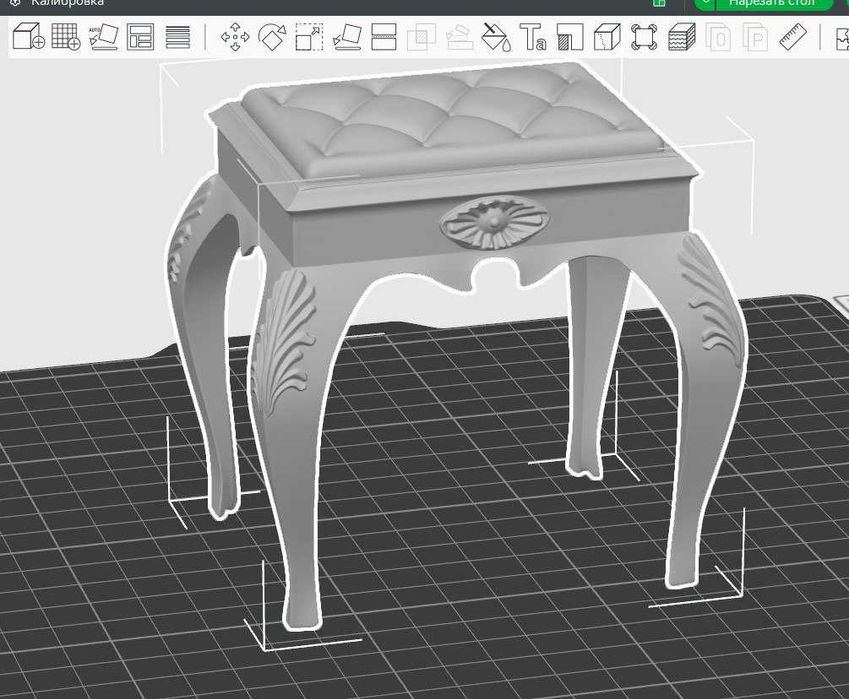Image resolution: width=849 pixels, height=699 pixels.
Task: Open the Text shape tool
Action: [533, 37]
